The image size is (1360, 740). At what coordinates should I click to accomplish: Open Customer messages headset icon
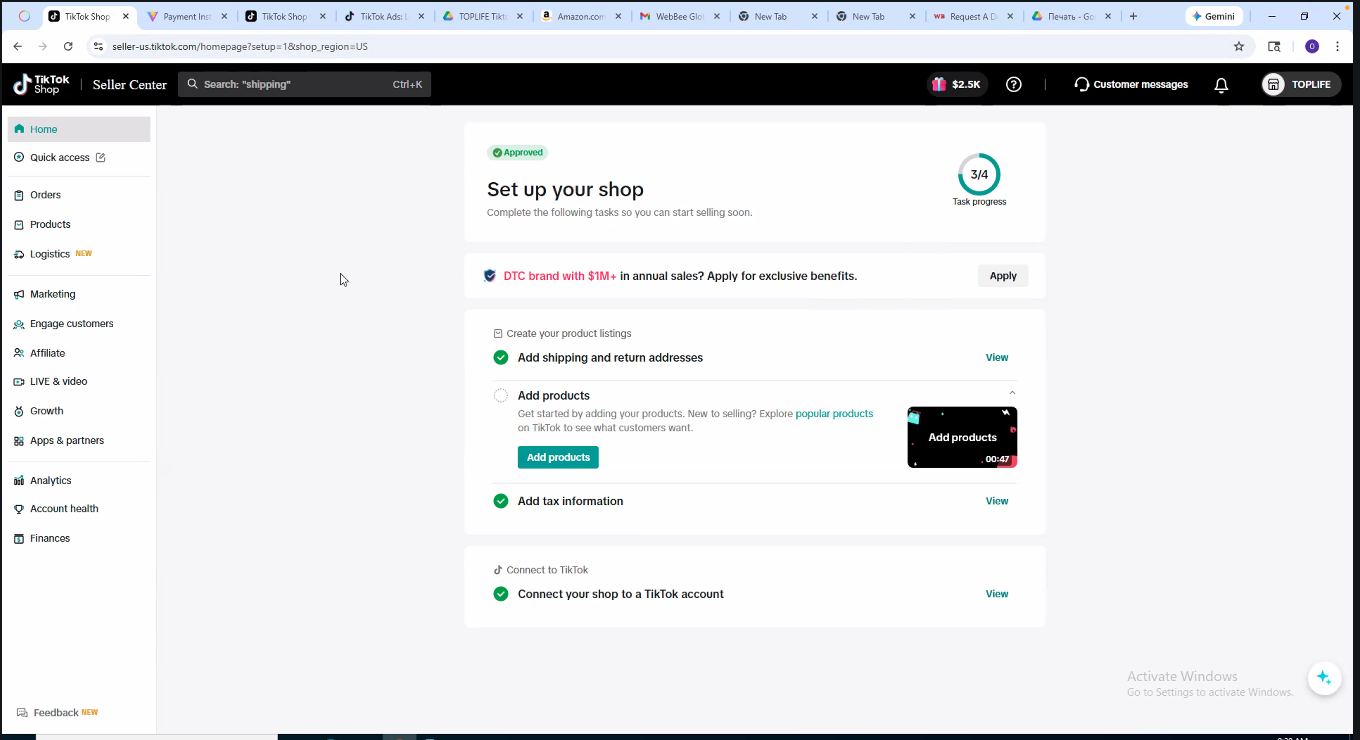1081,85
